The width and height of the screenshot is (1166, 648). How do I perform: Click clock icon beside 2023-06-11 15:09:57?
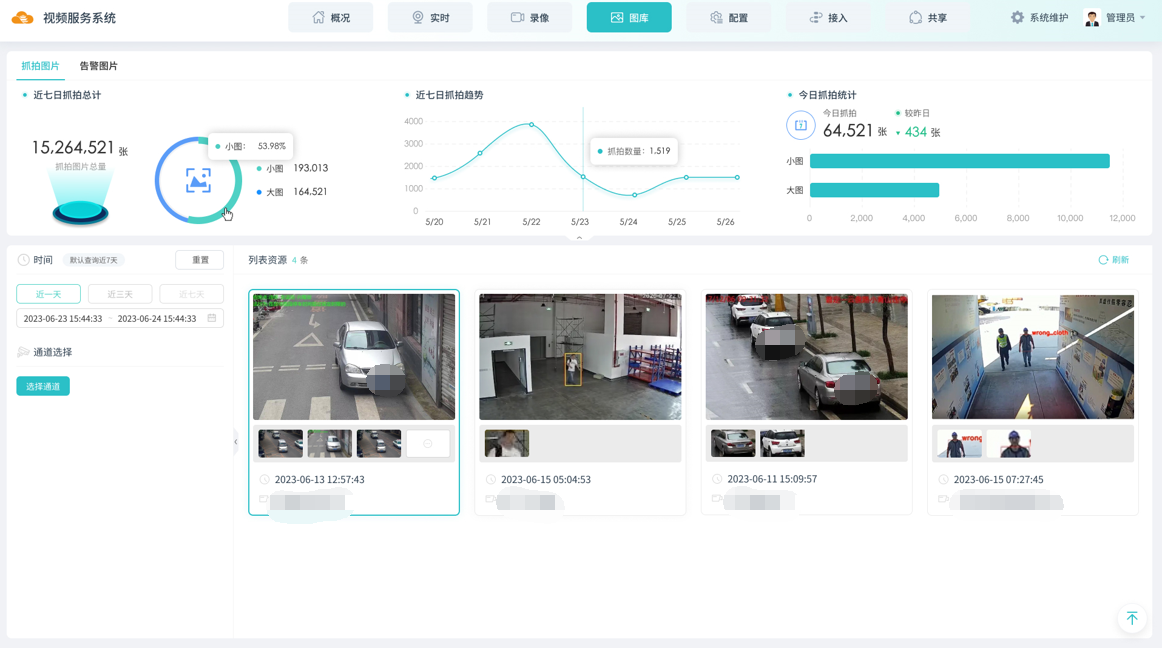click(x=717, y=479)
